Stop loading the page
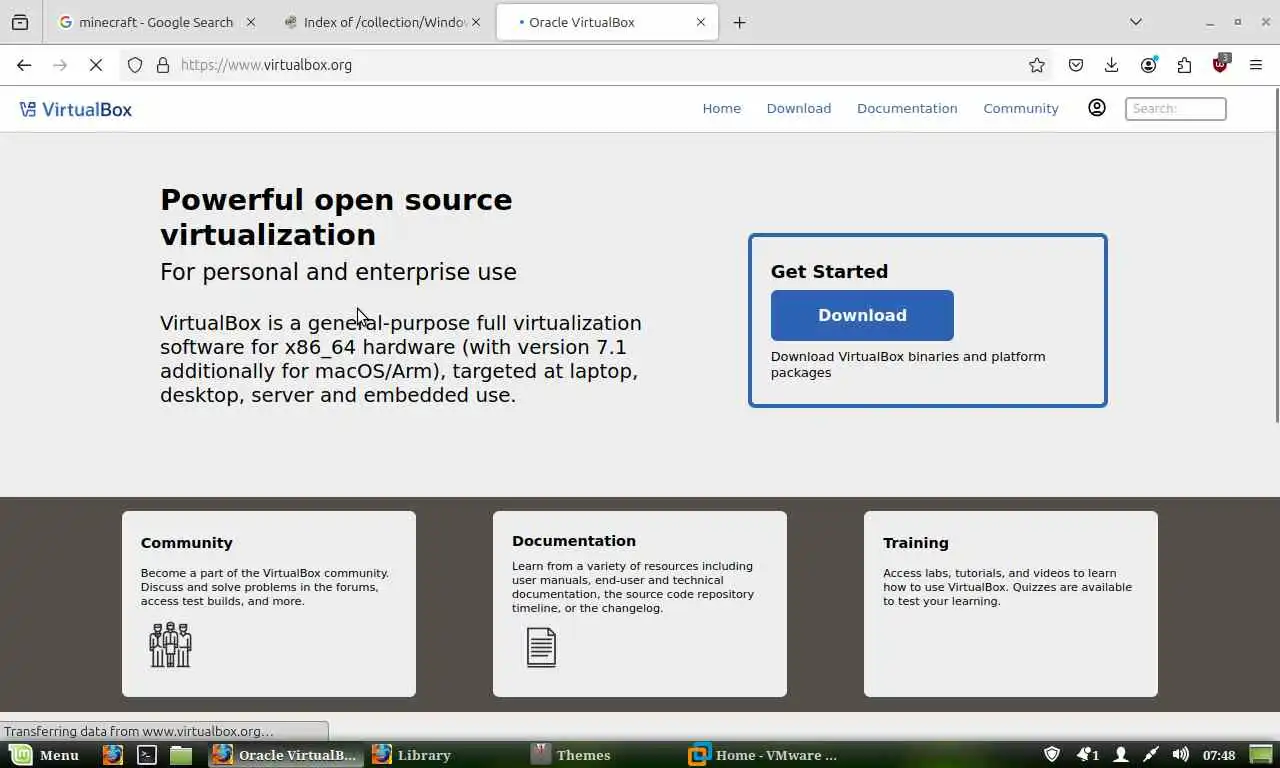 pyautogui.click(x=96, y=65)
